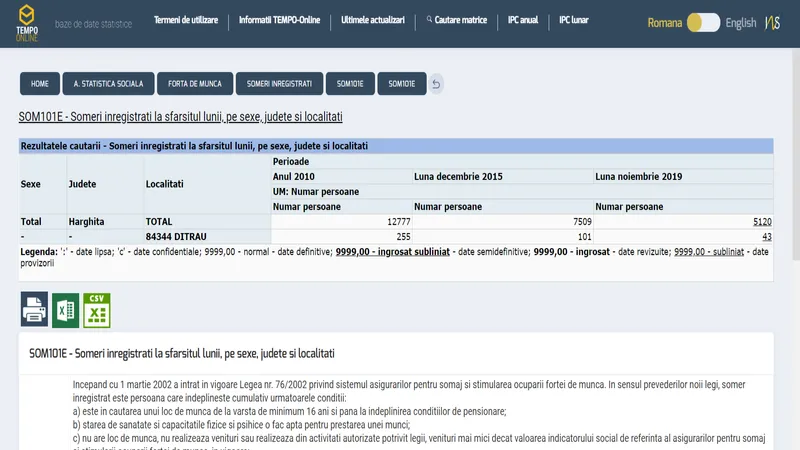
Task: Select Romana language label
Action: click(665, 23)
